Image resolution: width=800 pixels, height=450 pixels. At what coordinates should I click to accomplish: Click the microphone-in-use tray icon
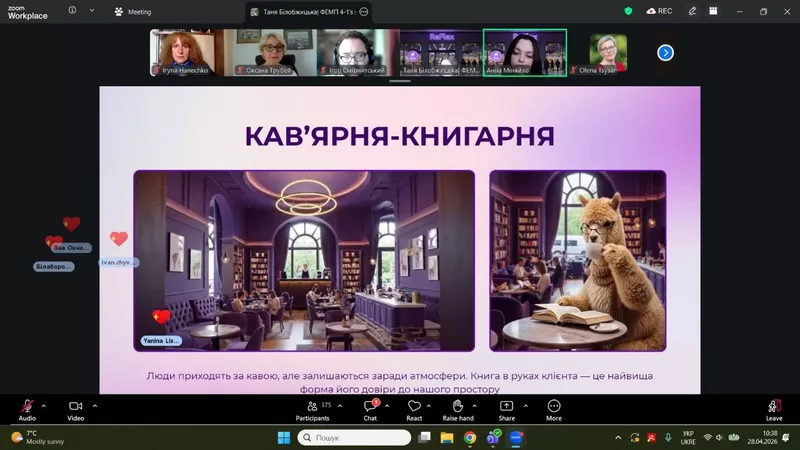668,438
